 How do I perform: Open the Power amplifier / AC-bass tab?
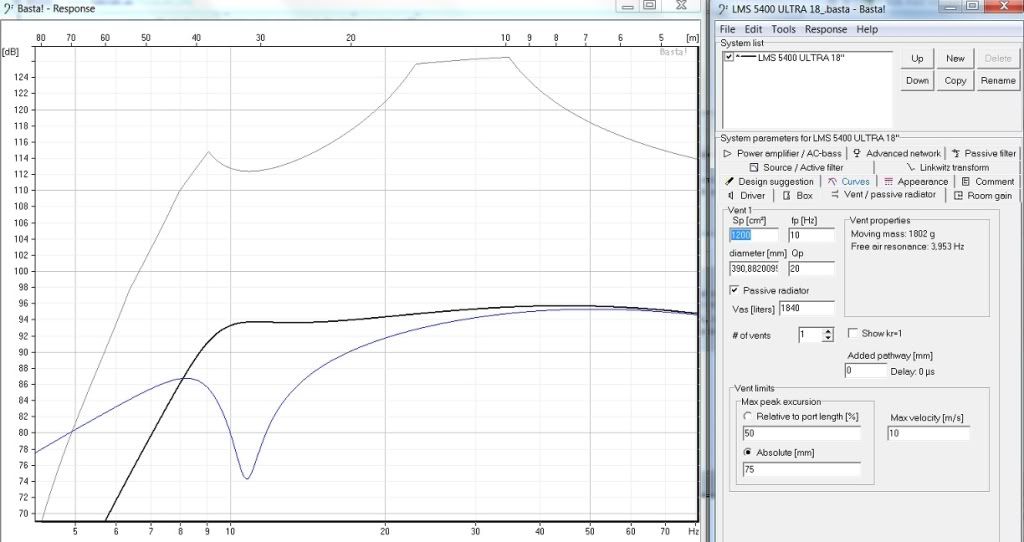tap(782, 153)
